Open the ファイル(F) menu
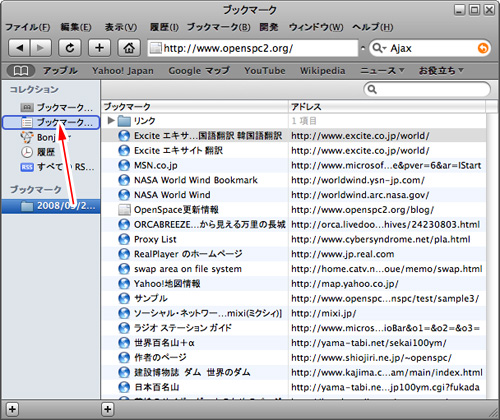 28,27
